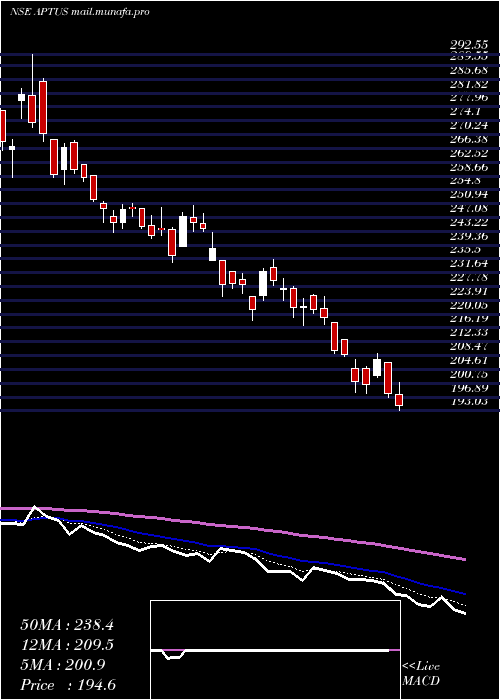This screenshot has width=500, height=700.
Task: Click the 50MA : 238.4 readout
Action: [67, 625]
